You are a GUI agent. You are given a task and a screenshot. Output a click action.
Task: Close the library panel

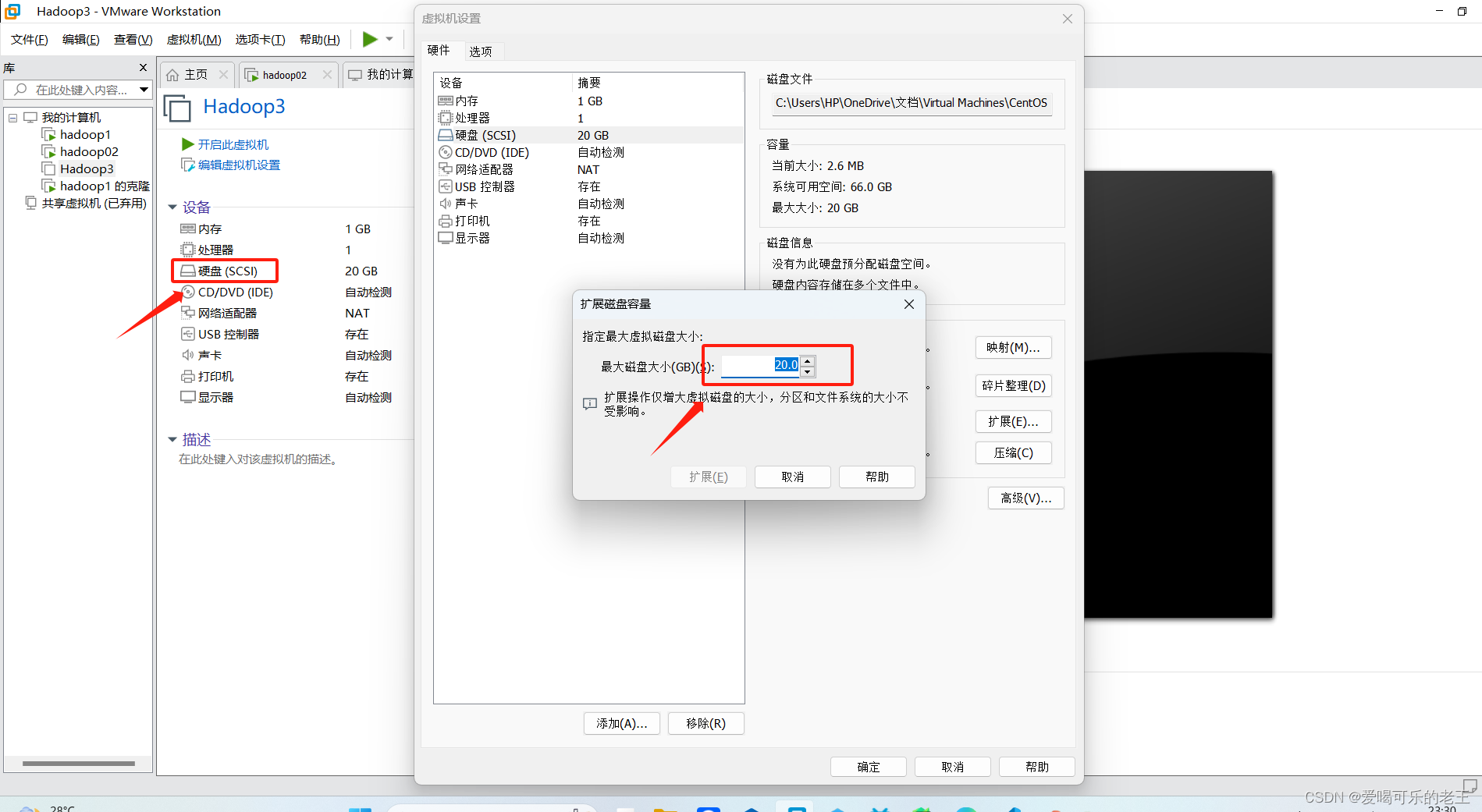click(143, 68)
